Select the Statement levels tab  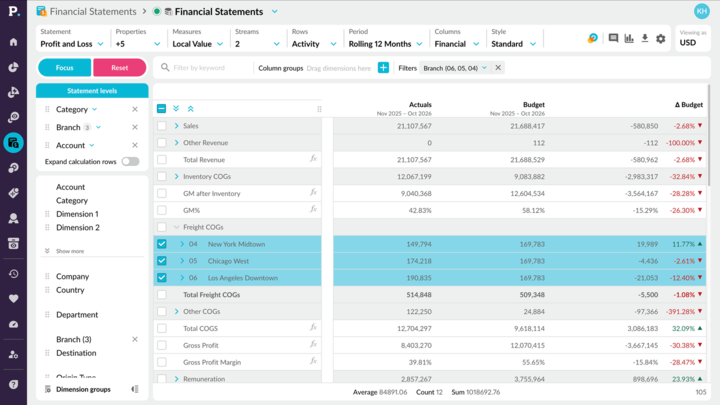[92, 90]
